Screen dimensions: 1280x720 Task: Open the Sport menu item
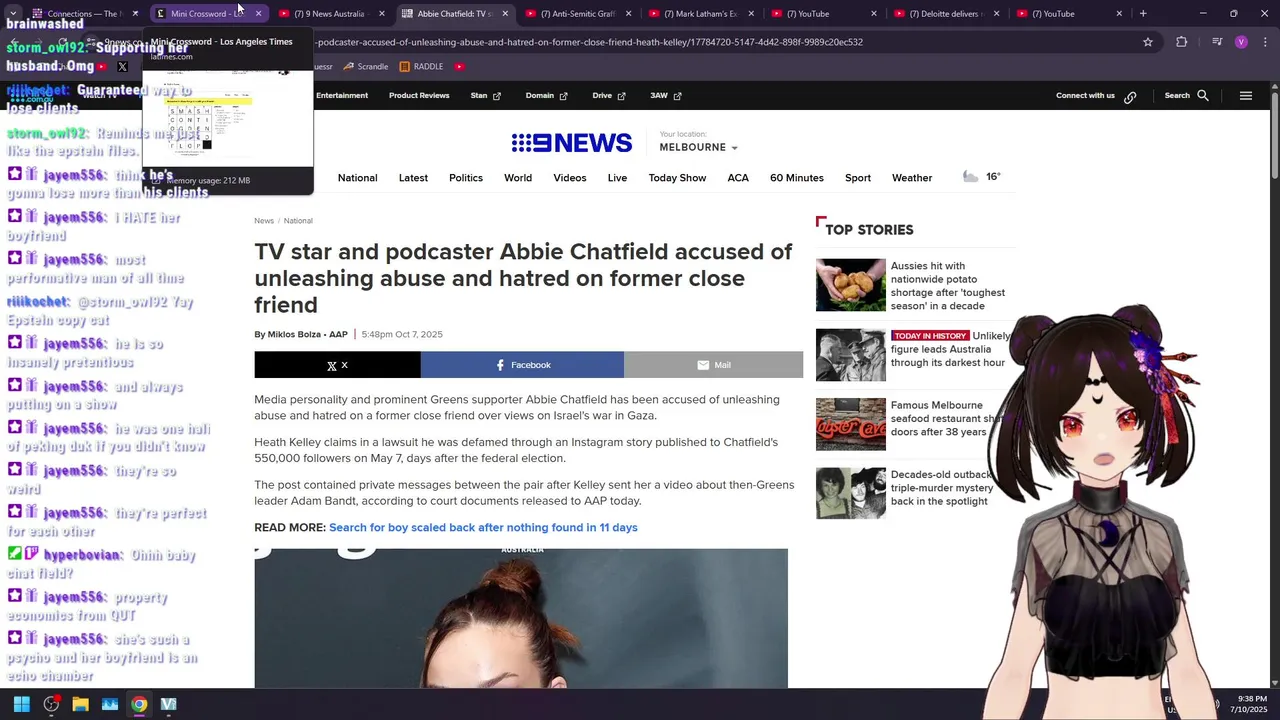coord(858,178)
